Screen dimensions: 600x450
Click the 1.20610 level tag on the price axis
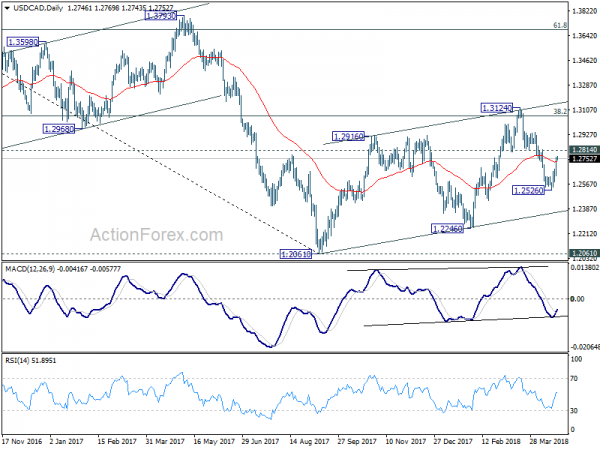(584, 253)
